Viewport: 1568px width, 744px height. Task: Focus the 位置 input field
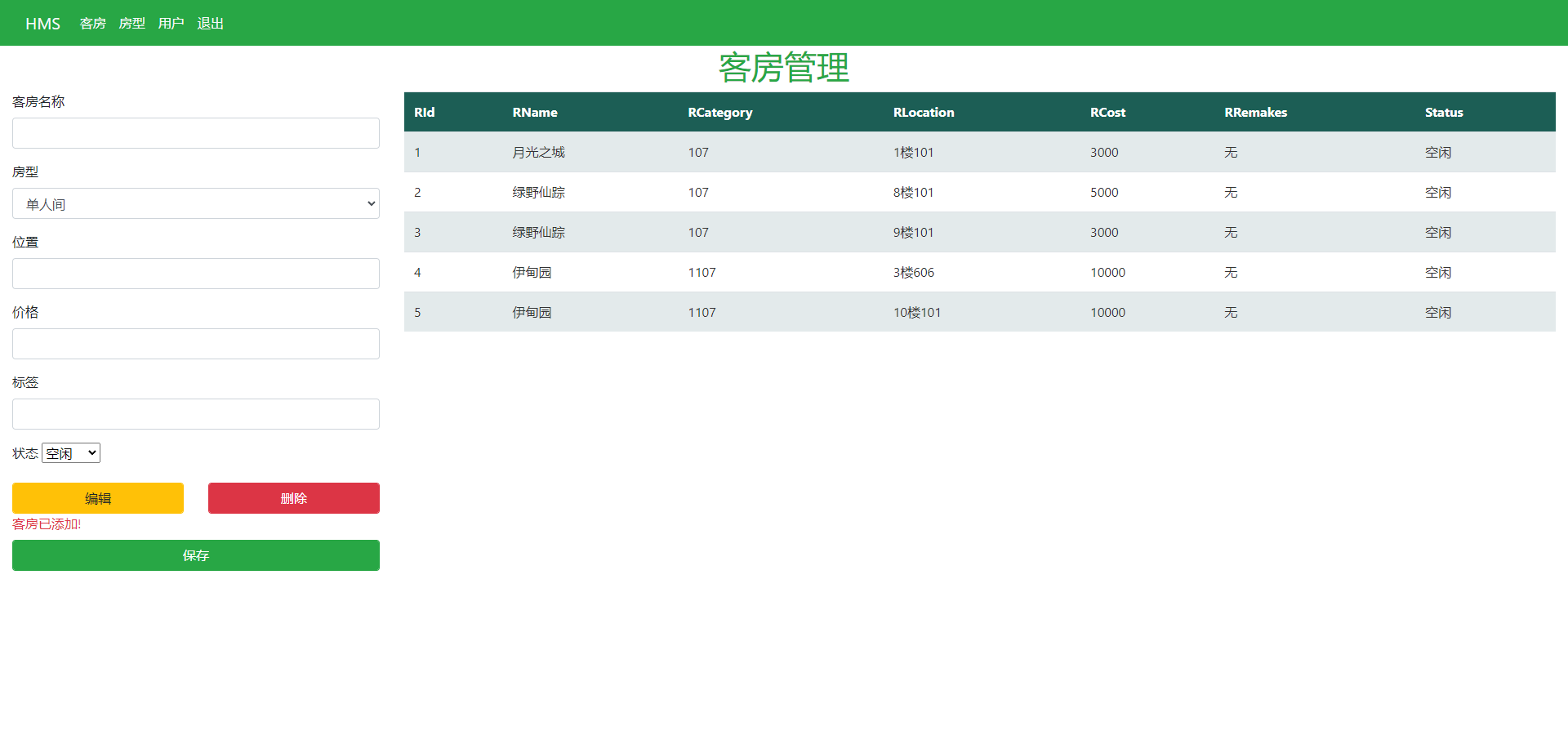[196, 274]
